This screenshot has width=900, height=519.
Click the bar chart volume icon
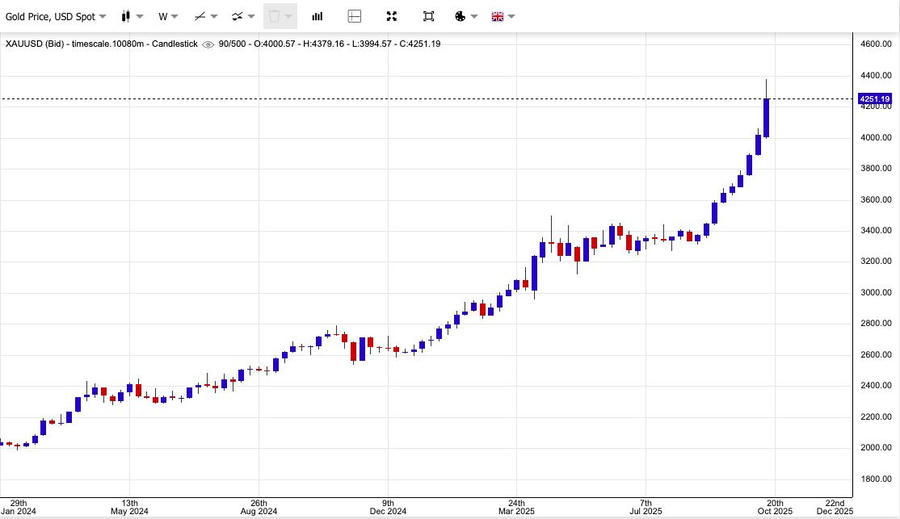(x=317, y=16)
